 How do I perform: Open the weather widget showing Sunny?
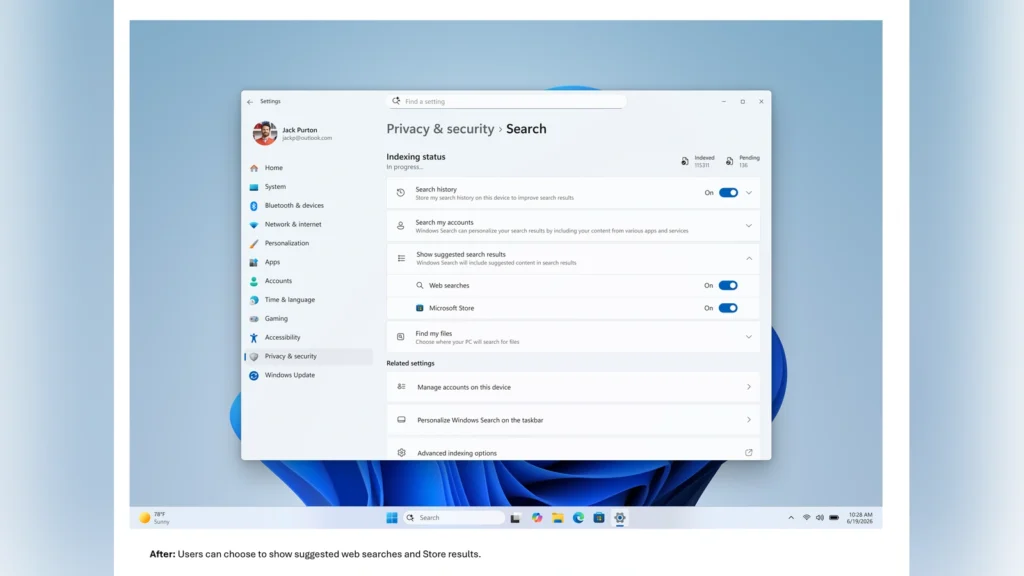[x=154, y=518]
